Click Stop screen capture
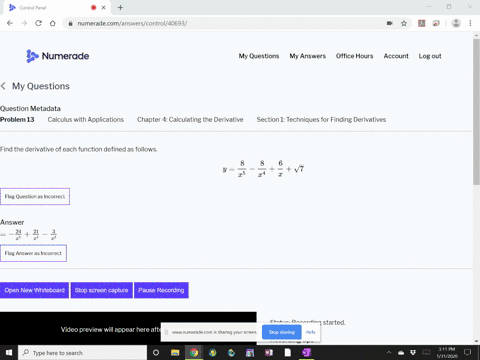 pyautogui.click(x=101, y=290)
